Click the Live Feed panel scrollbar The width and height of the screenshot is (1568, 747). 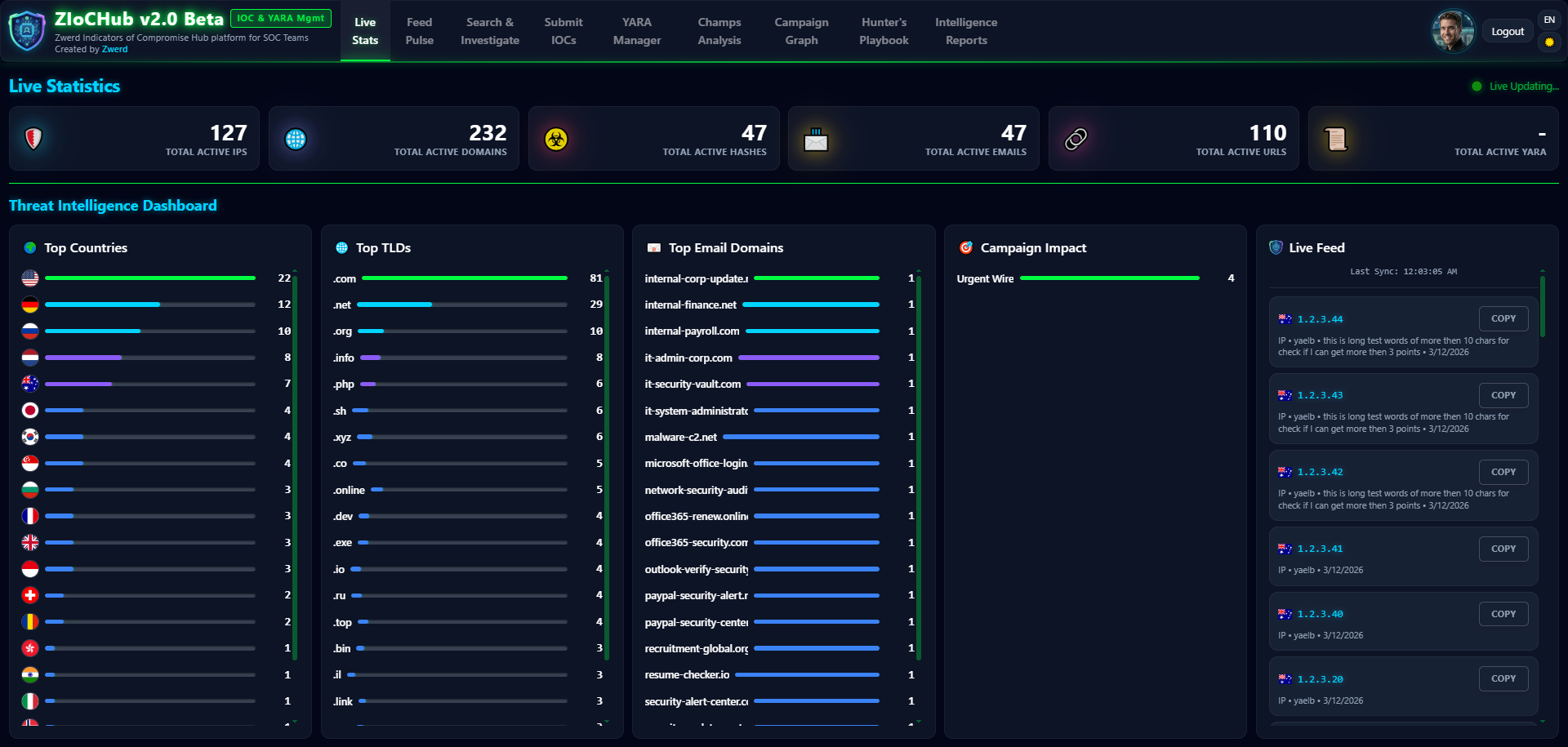[1542, 307]
